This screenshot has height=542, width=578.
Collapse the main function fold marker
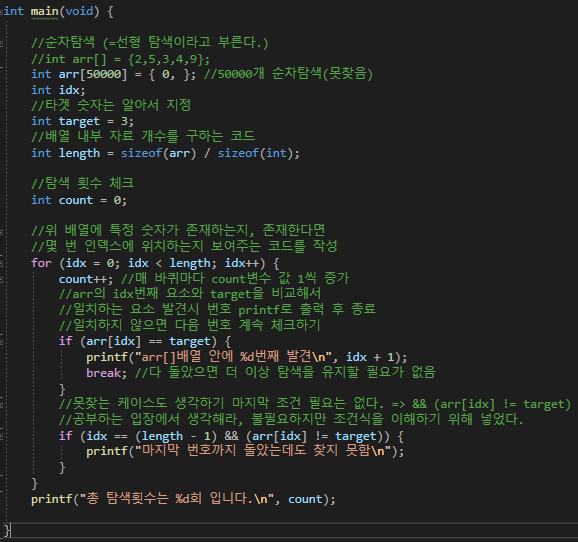(1, 12)
